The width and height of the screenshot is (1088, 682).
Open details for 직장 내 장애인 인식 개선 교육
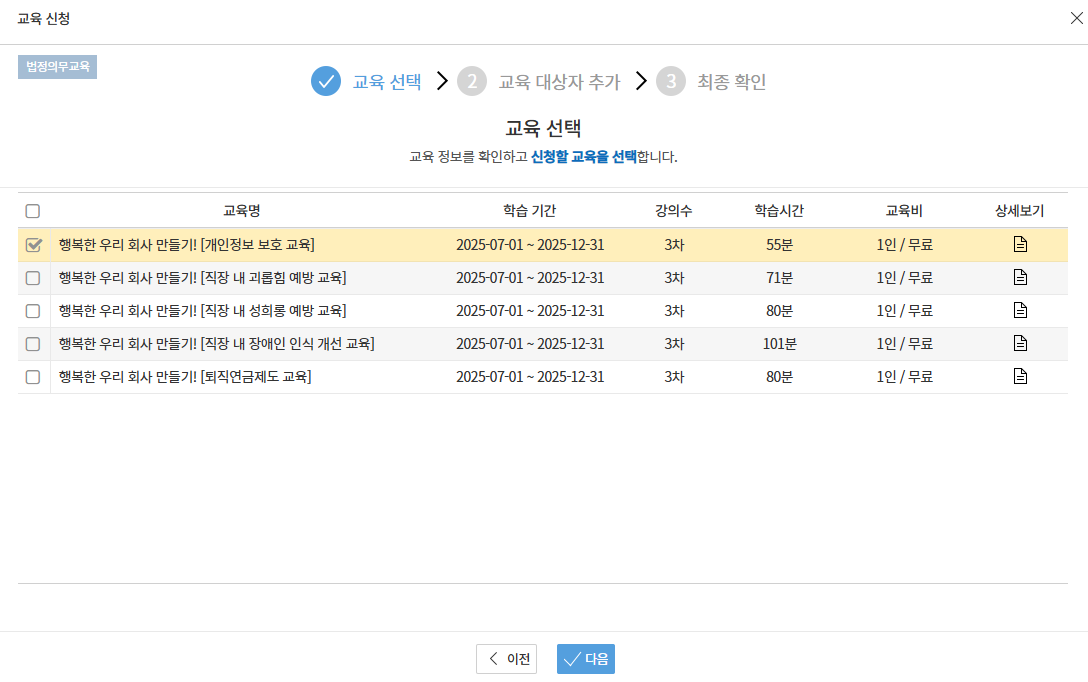(x=1020, y=343)
